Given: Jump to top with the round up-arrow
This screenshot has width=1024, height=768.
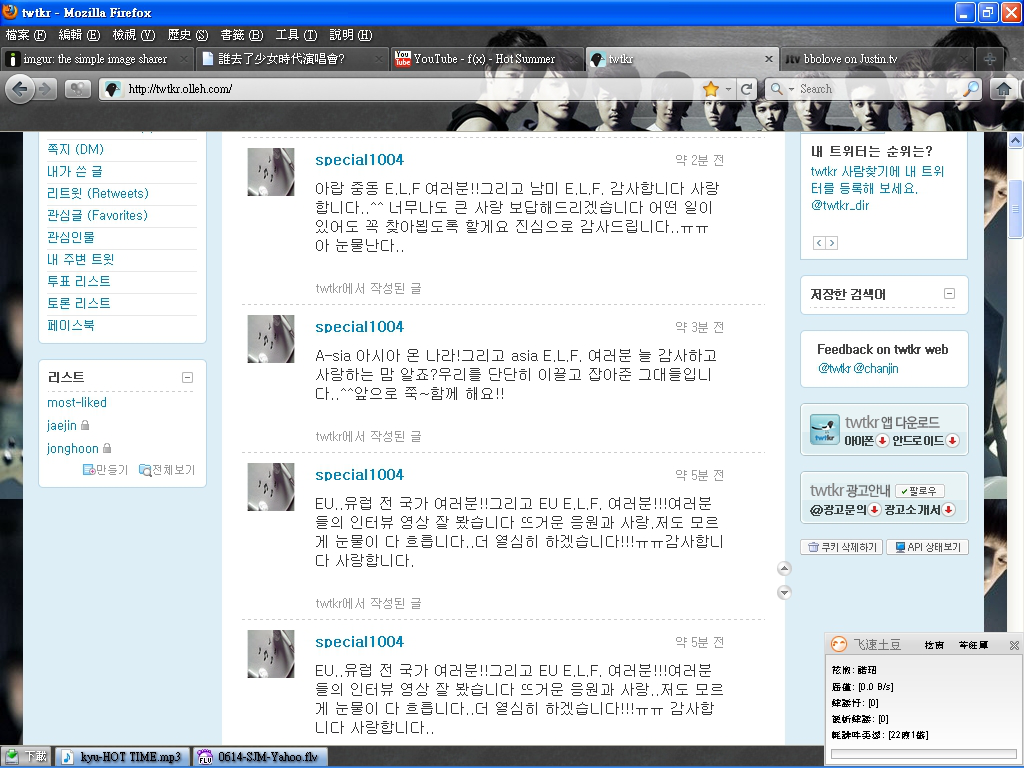Looking at the screenshot, I should click(x=784, y=569).
